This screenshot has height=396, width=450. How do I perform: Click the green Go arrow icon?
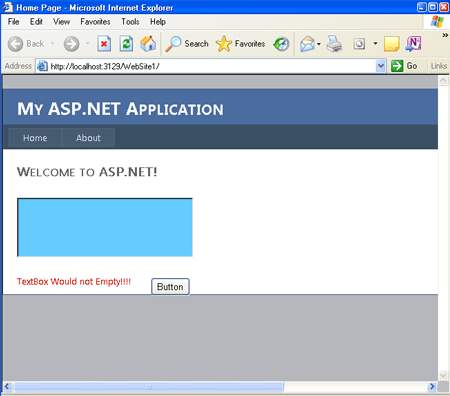click(x=397, y=66)
